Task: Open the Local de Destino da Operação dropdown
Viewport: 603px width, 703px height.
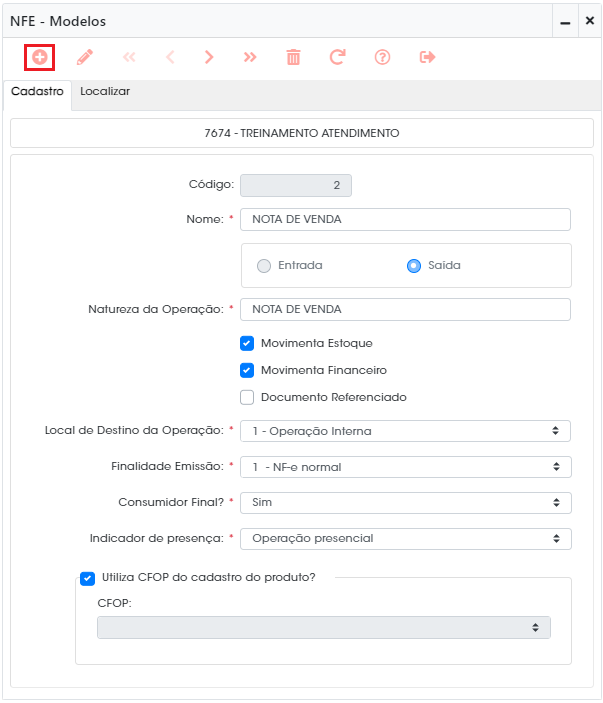Action: click(x=405, y=431)
